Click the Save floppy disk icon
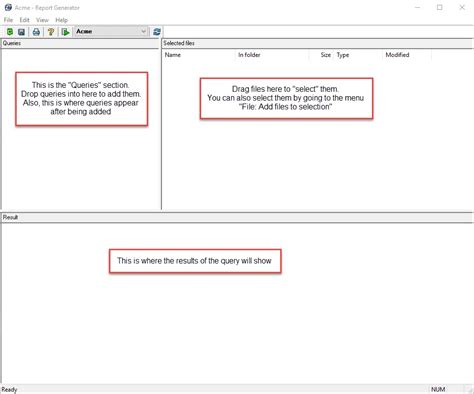The height and width of the screenshot is (394, 474). coord(21,32)
